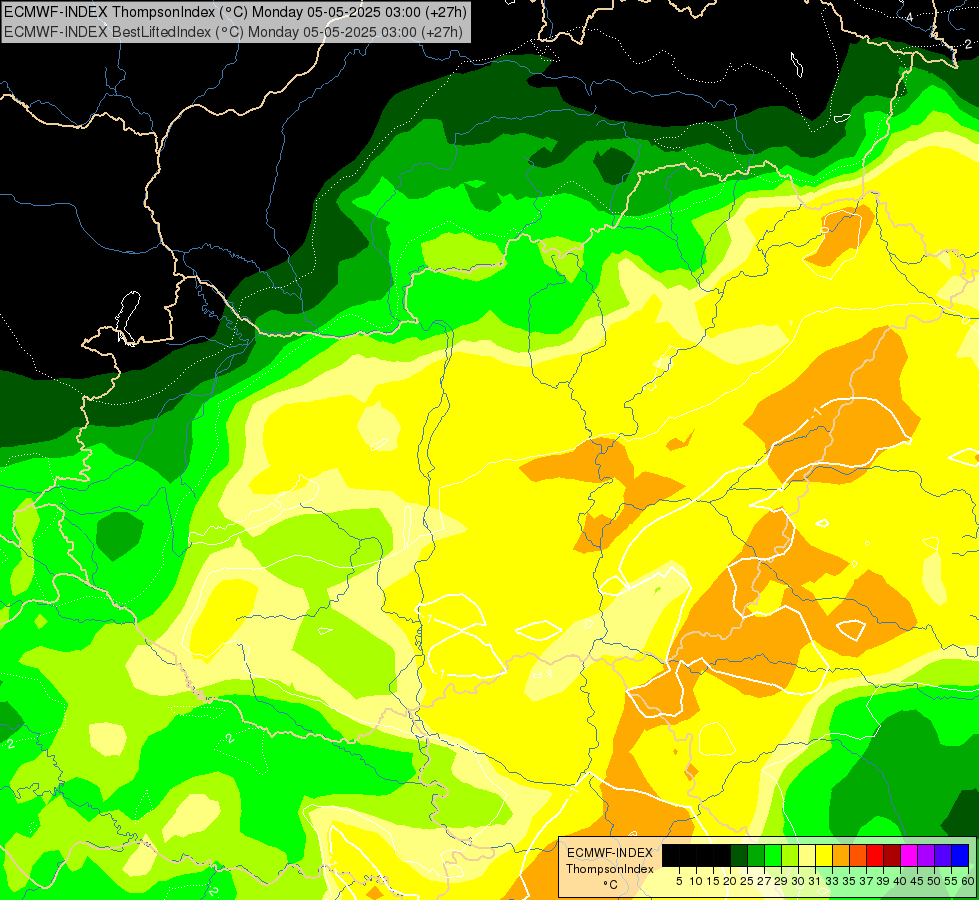Select the bright yellow 31-33 legend swatch
The height and width of the screenshot is (900, 979).
pos(824,855)
